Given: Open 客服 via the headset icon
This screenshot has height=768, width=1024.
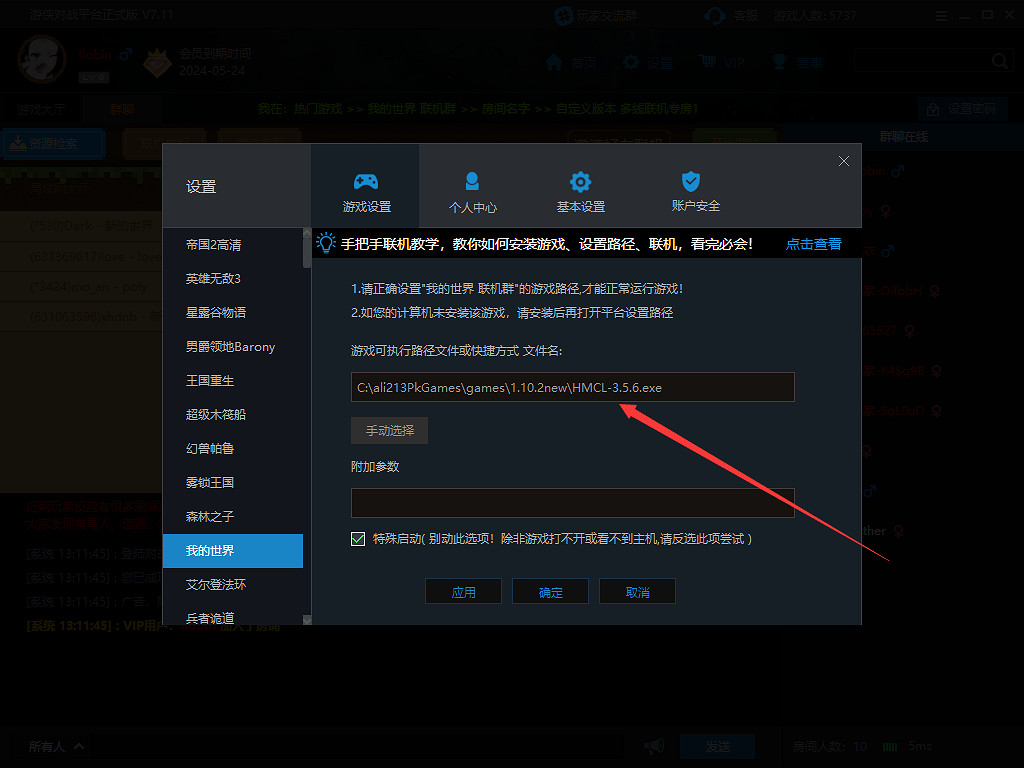Looking at the screenshot, I should click(715, 16).
